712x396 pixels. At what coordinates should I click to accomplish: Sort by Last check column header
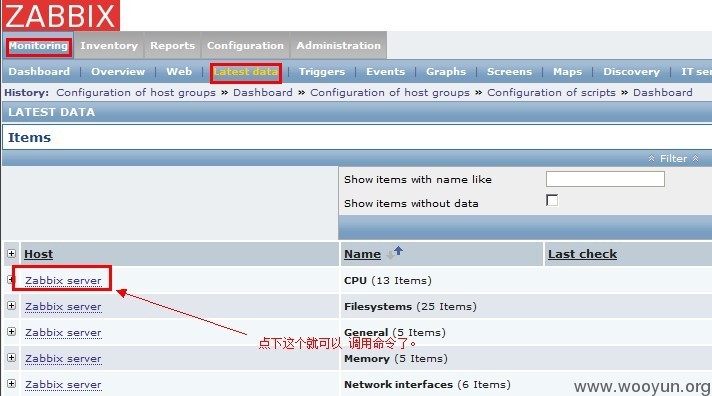pyautogui.click(x=583, y=254)
